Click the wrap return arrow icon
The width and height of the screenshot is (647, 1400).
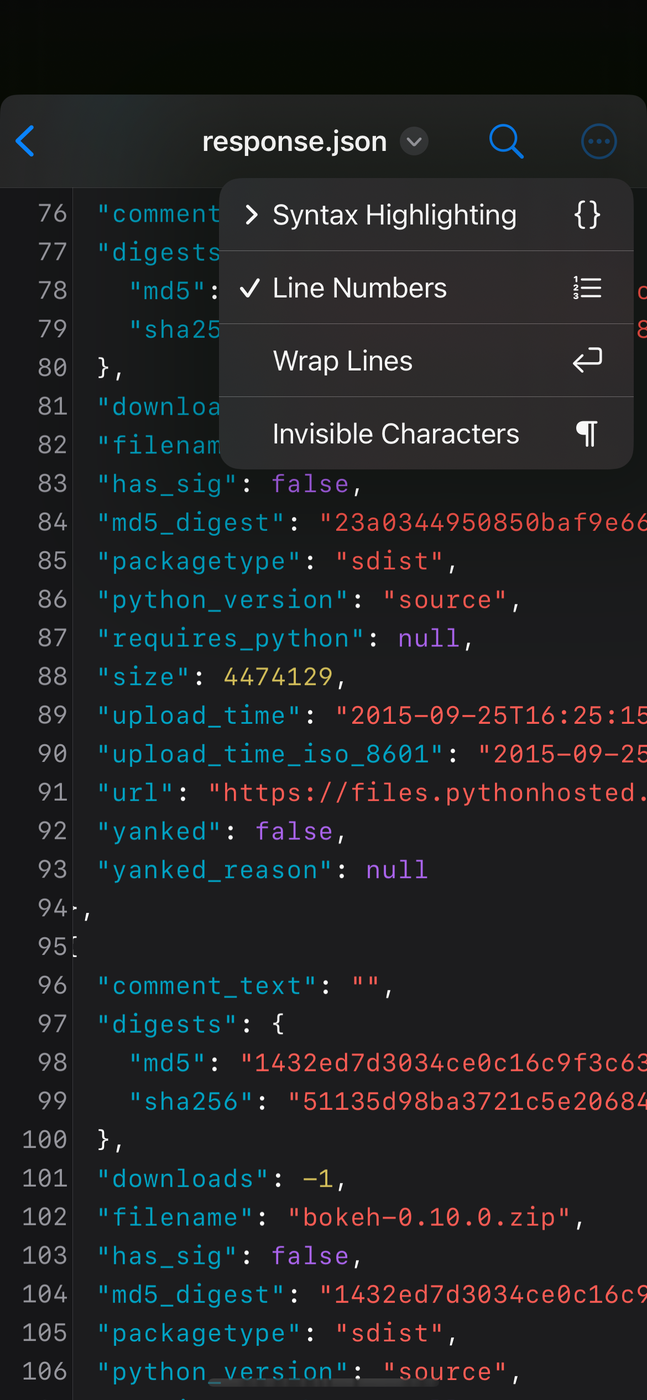tap(587, 361)
